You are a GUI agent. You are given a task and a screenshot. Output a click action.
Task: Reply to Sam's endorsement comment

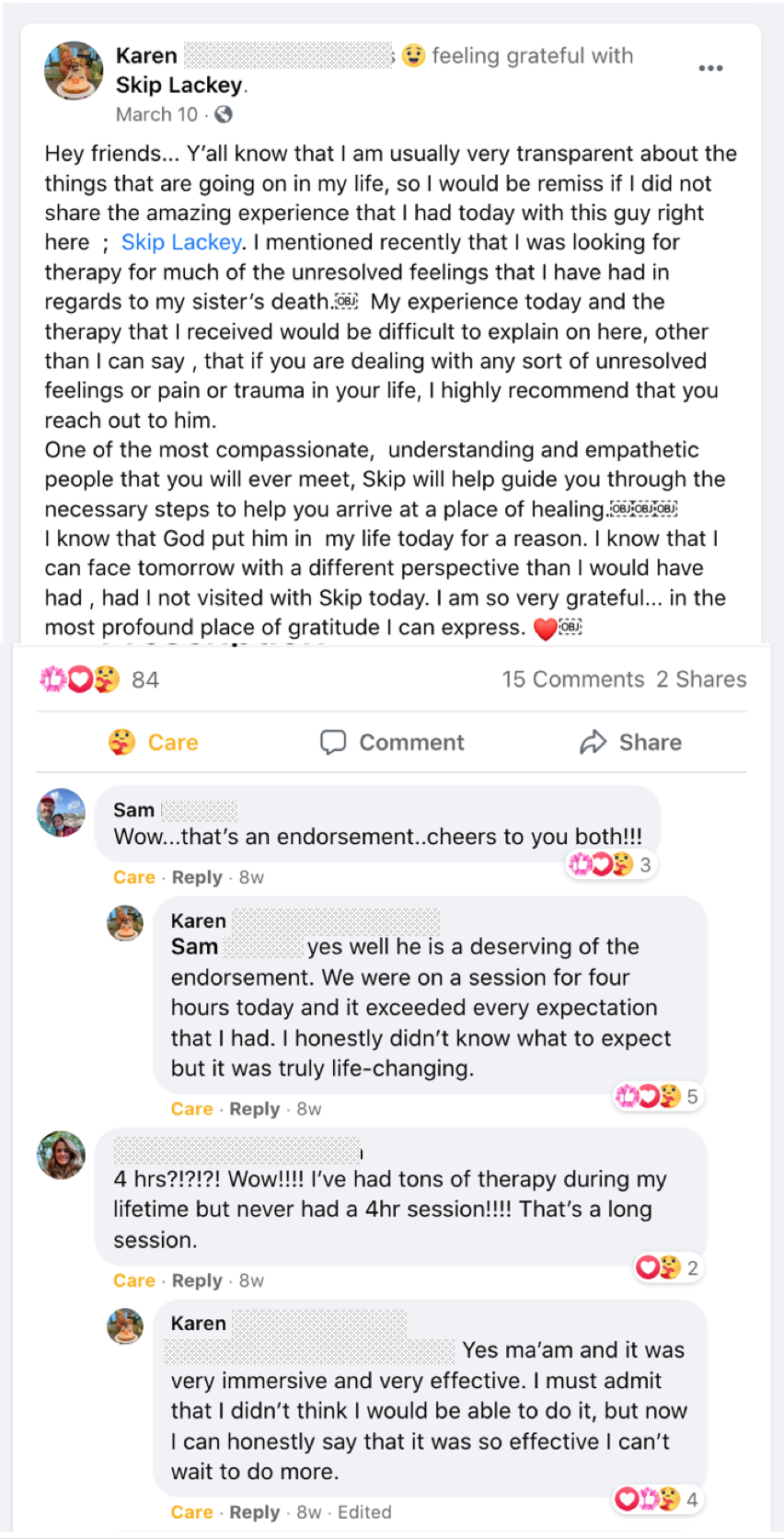click(x=197, y=877)
